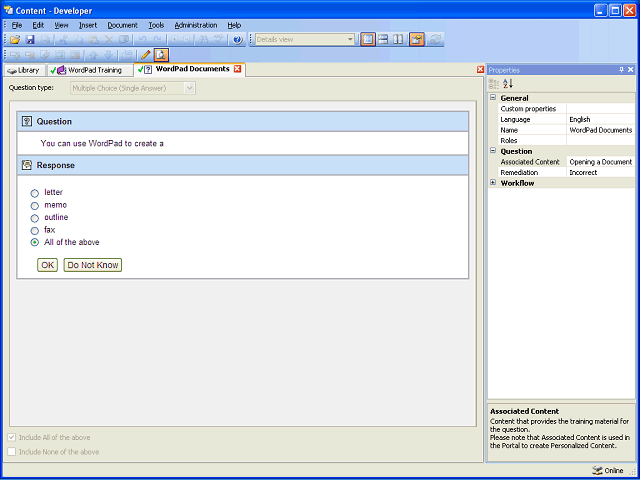Open the Help menu

click(234, 25)
